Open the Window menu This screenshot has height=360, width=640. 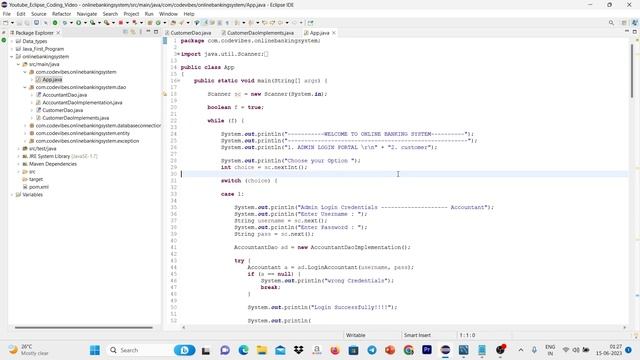point(168,14)
